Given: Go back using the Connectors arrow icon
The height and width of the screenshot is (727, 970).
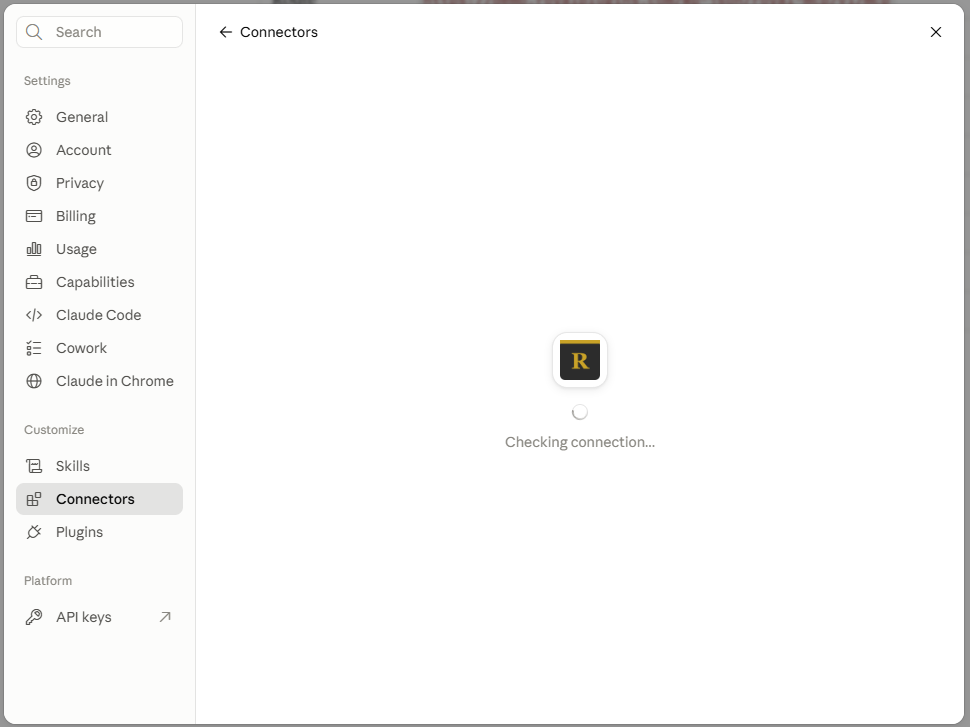Looking at the screenshot, I should coord(226,32).
